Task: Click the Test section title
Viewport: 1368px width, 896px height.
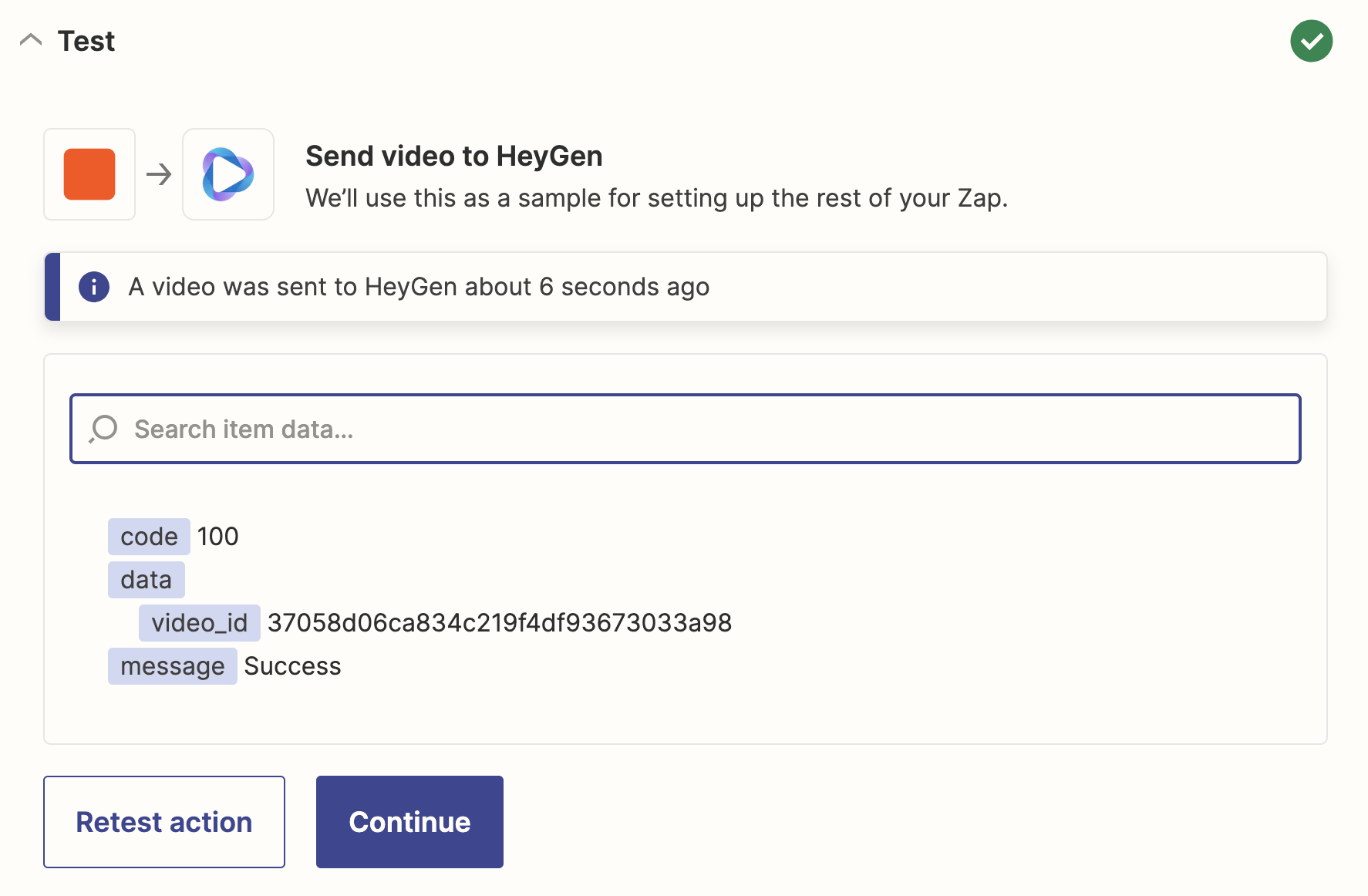Action: (x=86, y=41)
